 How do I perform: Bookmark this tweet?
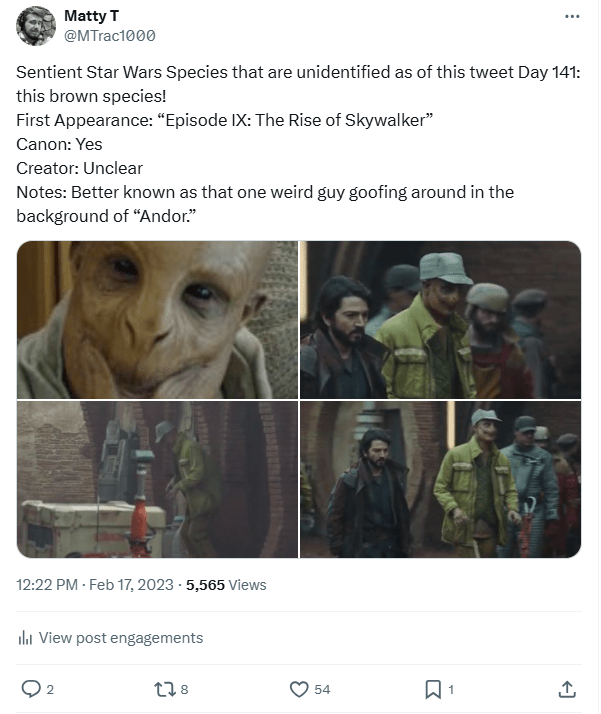point(433,689)
